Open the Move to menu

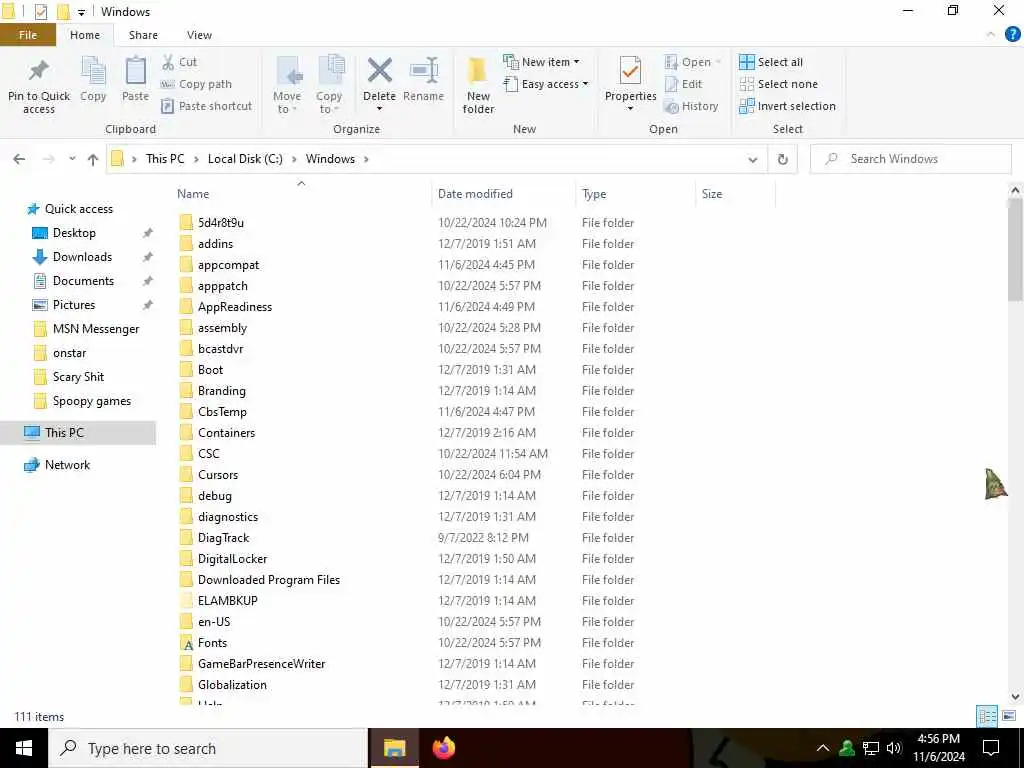[x=287, y=86]
